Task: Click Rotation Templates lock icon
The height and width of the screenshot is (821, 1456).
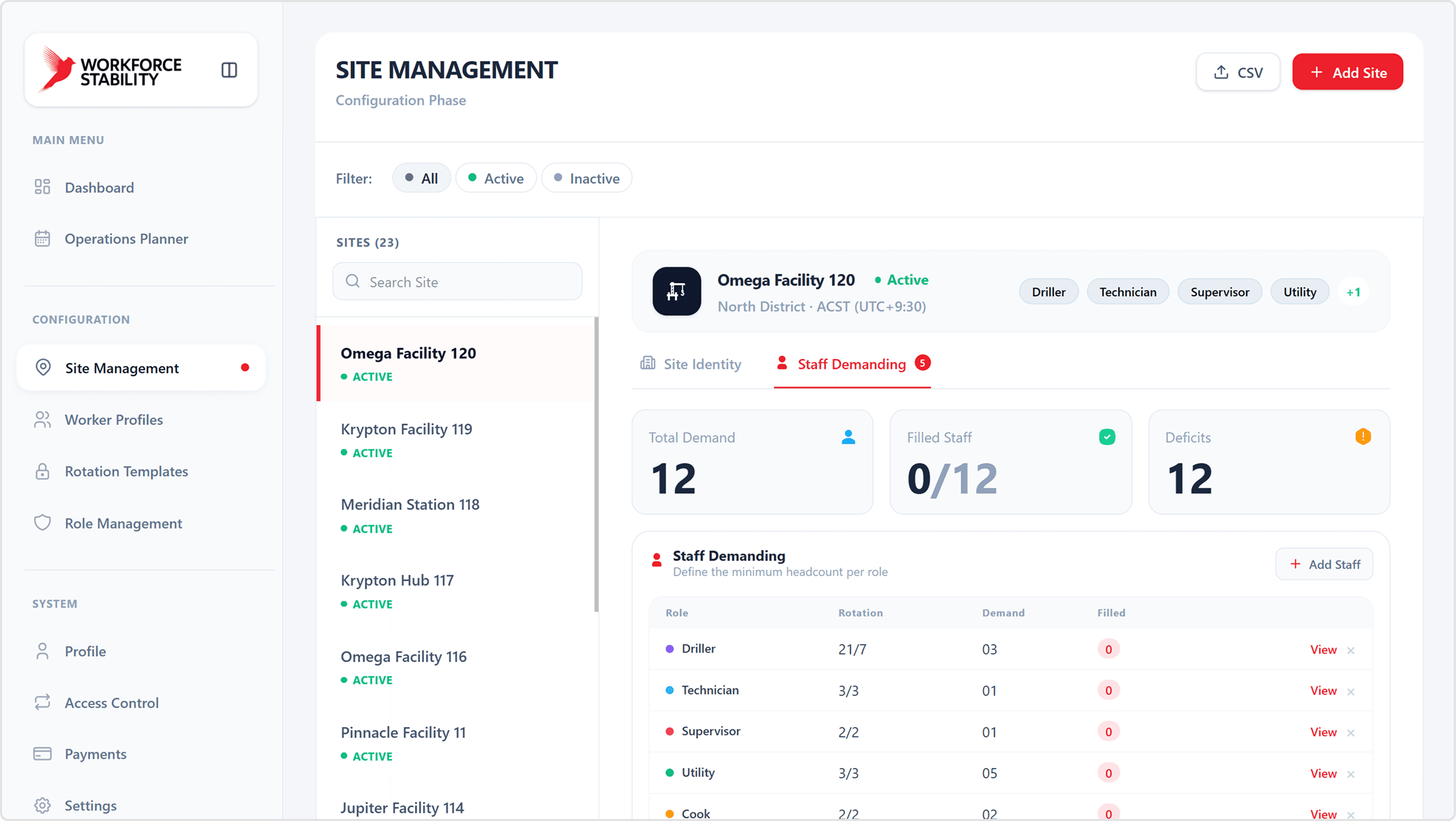Action: click(x=43, y=471)
